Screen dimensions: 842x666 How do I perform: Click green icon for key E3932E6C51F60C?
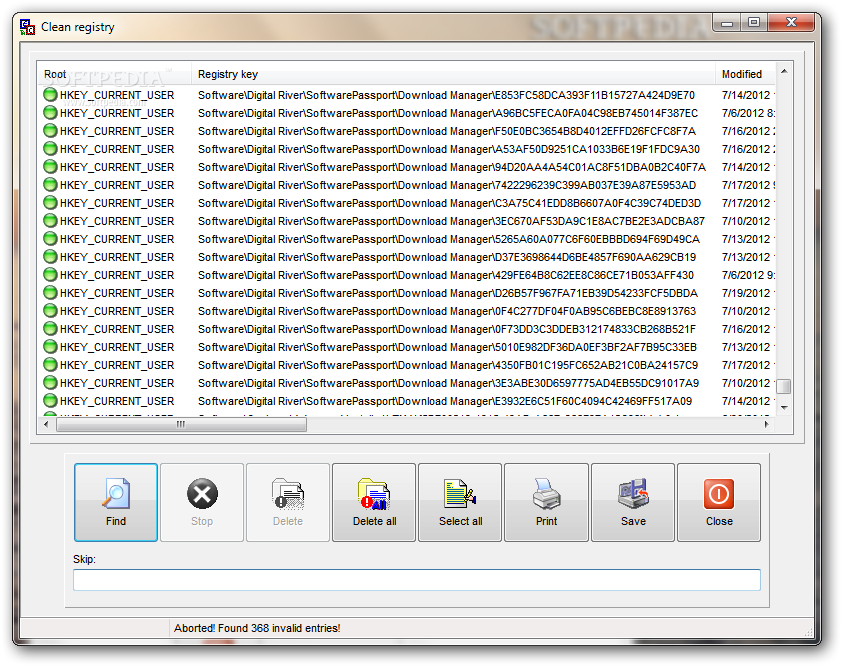[50, 401]
